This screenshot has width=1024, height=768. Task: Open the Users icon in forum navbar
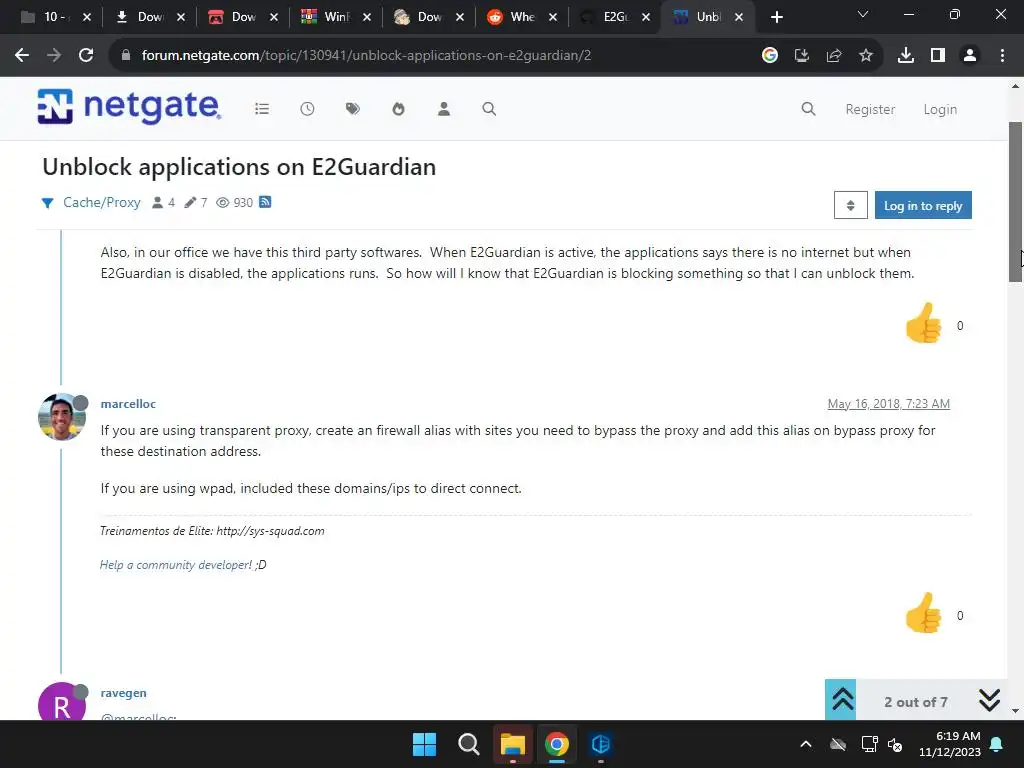tap(444, 109)
